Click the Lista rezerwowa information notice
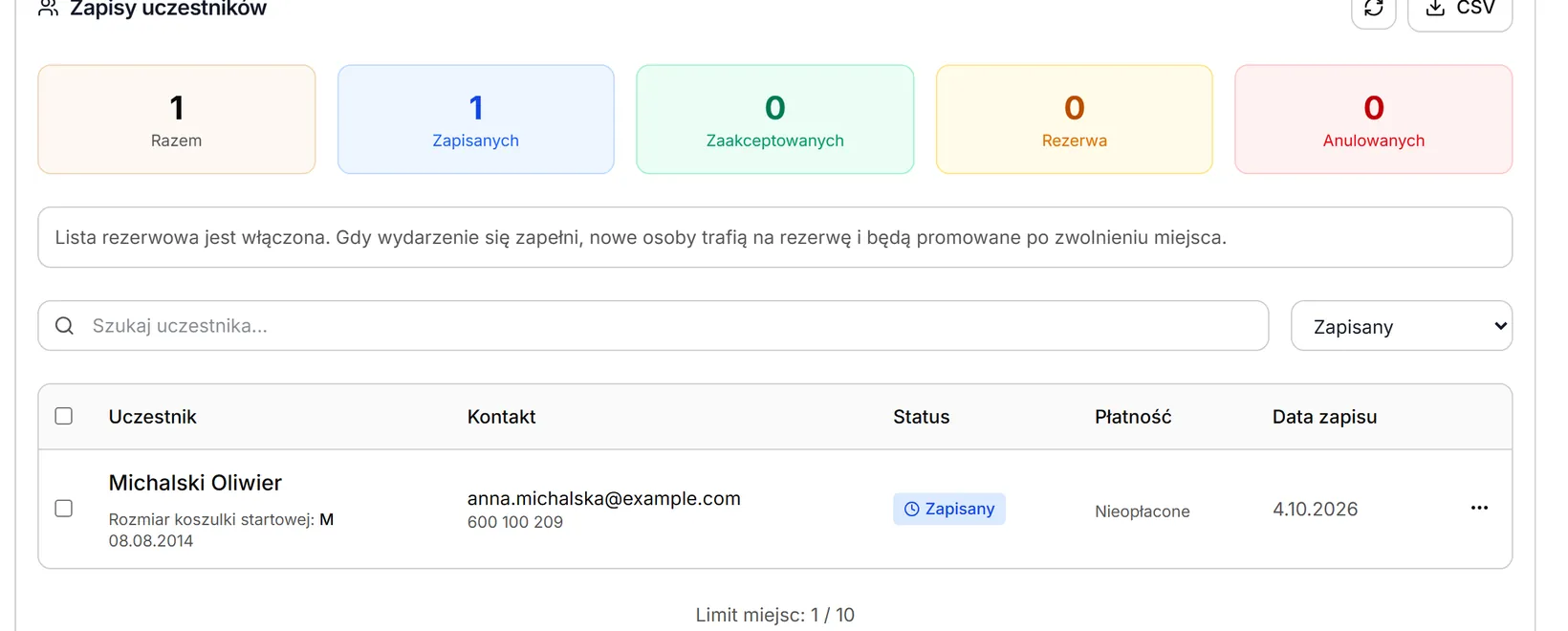Viewport: 1568px width, 631px height. point(775,237)
